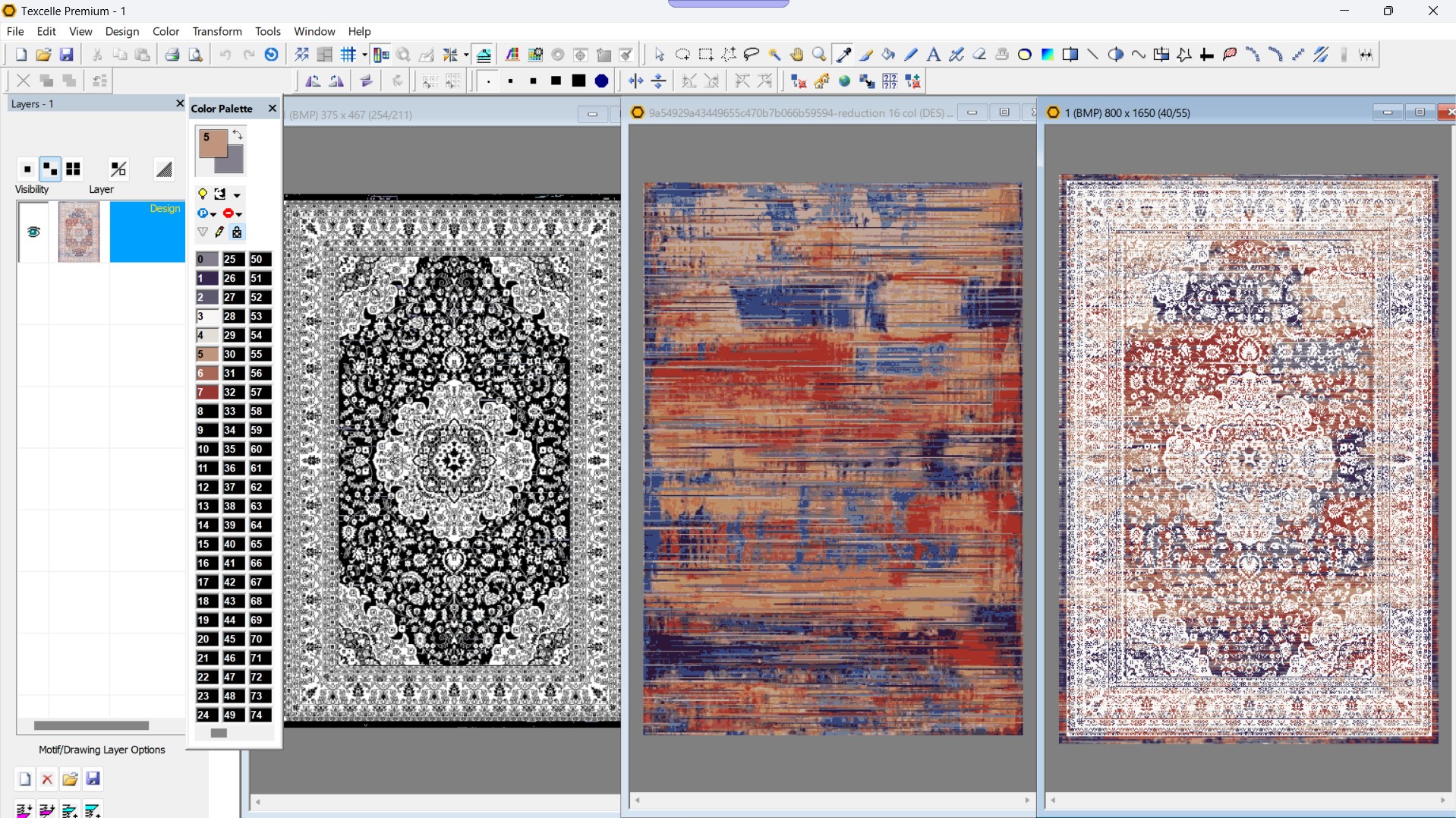Toggle visibility eye of the Design layer
The image size is (1456, 818).
click(33, 232)
